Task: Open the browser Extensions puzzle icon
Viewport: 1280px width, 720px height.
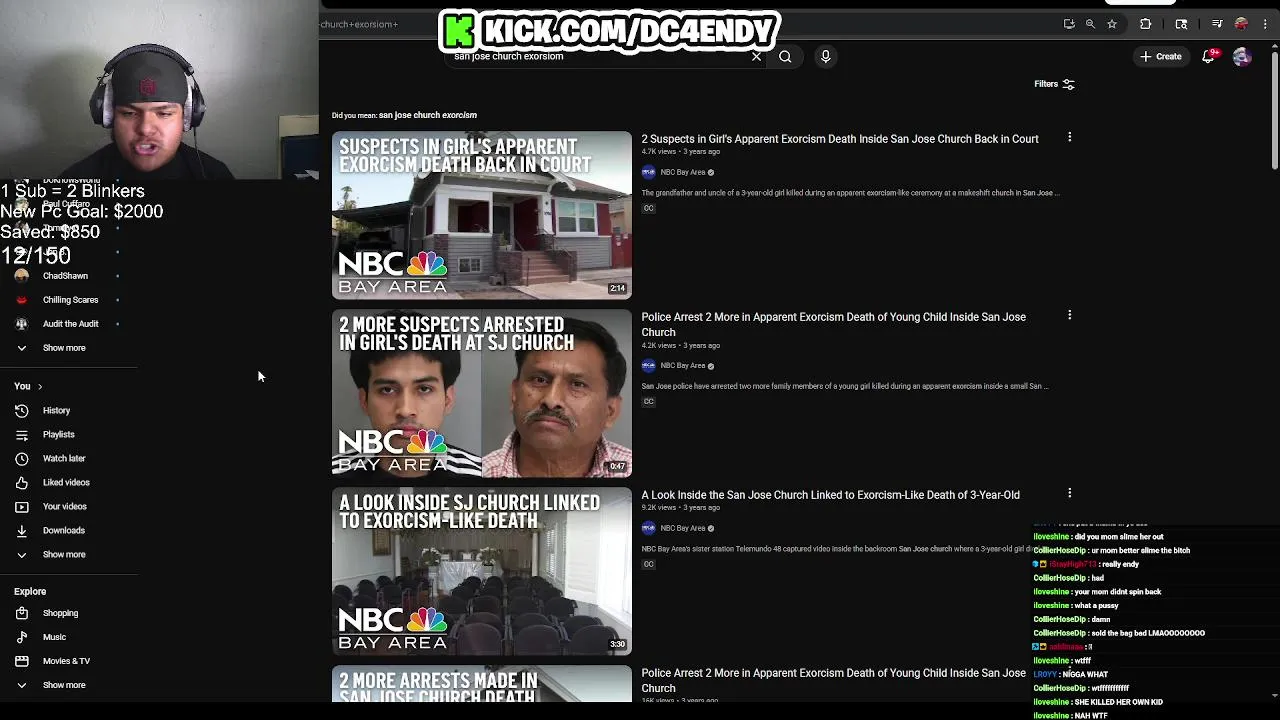Action: click(1146, 24)
